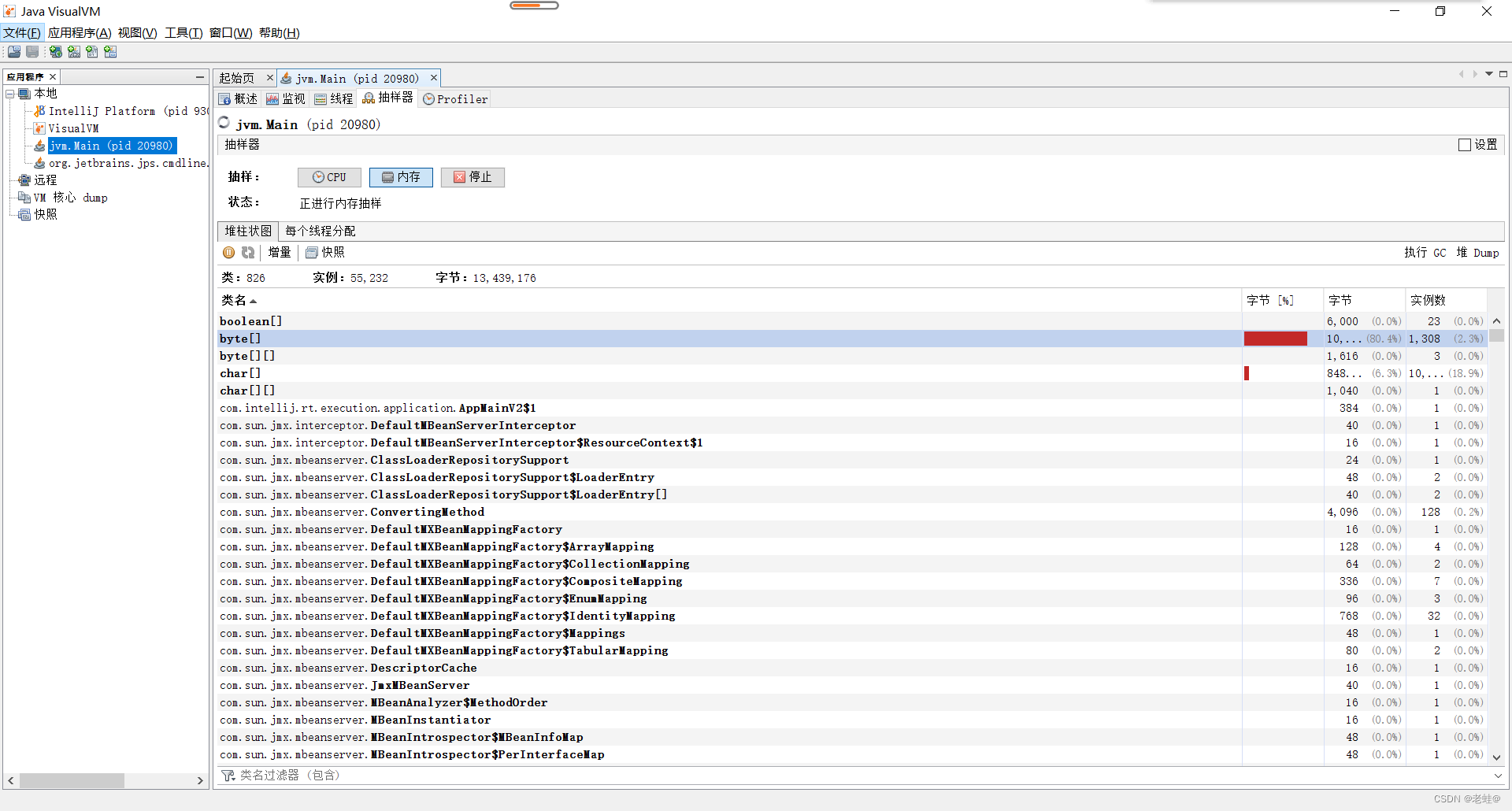
Task: Sort by 字节 column header
Action: tap(1364, 301)
